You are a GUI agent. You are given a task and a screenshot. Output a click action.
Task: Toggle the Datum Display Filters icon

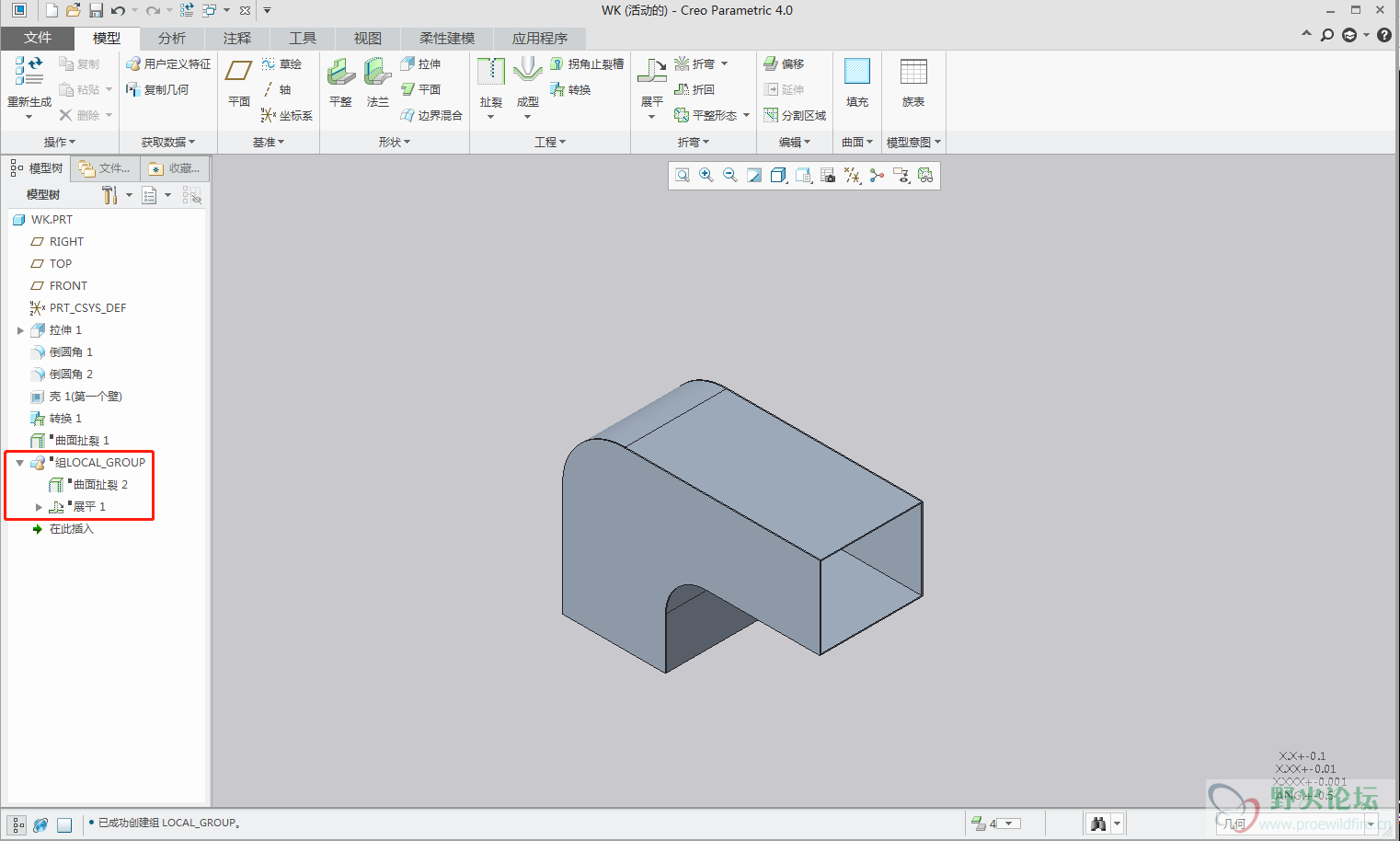pyautogui.click(x=853, y=176)
